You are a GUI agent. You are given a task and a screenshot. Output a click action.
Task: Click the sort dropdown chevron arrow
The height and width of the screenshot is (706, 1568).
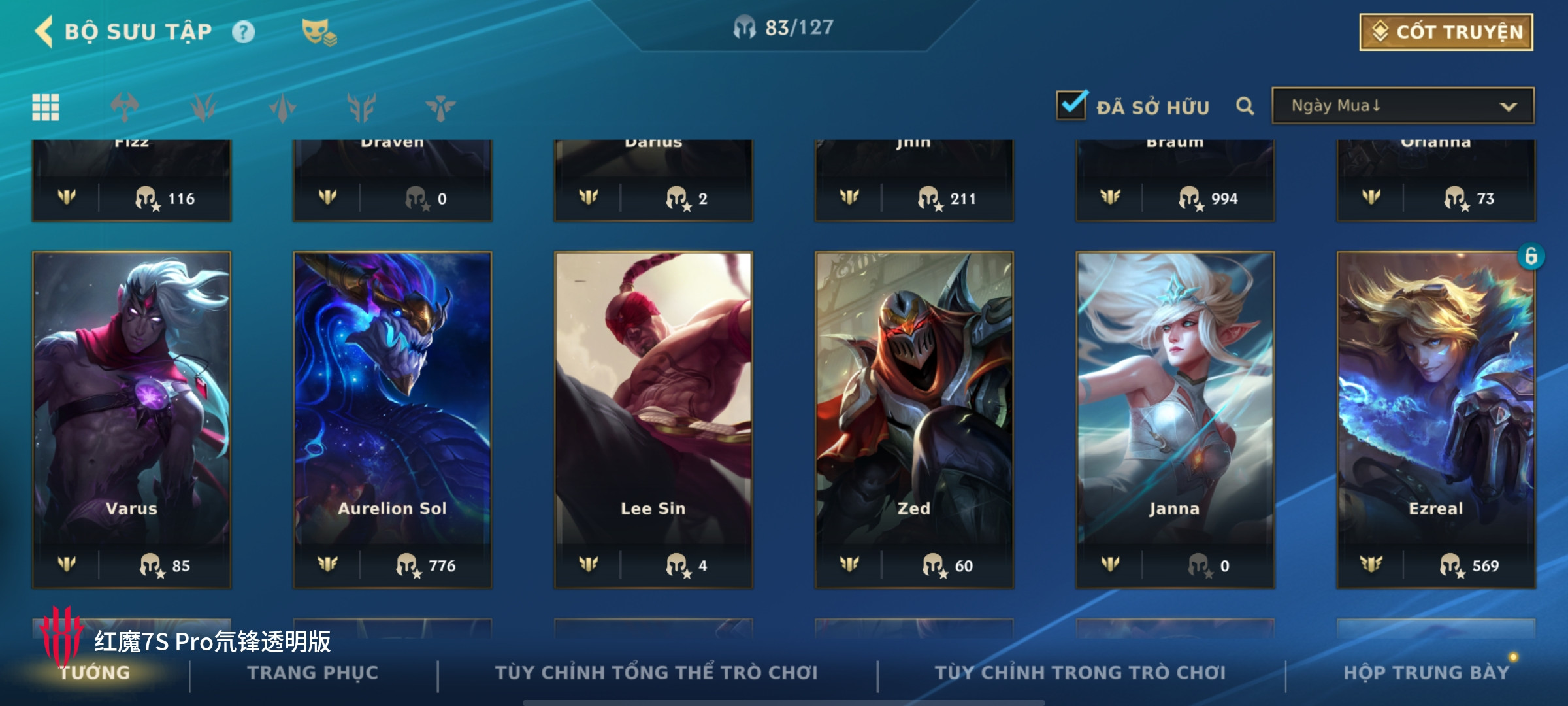[x=1508, y=107]
